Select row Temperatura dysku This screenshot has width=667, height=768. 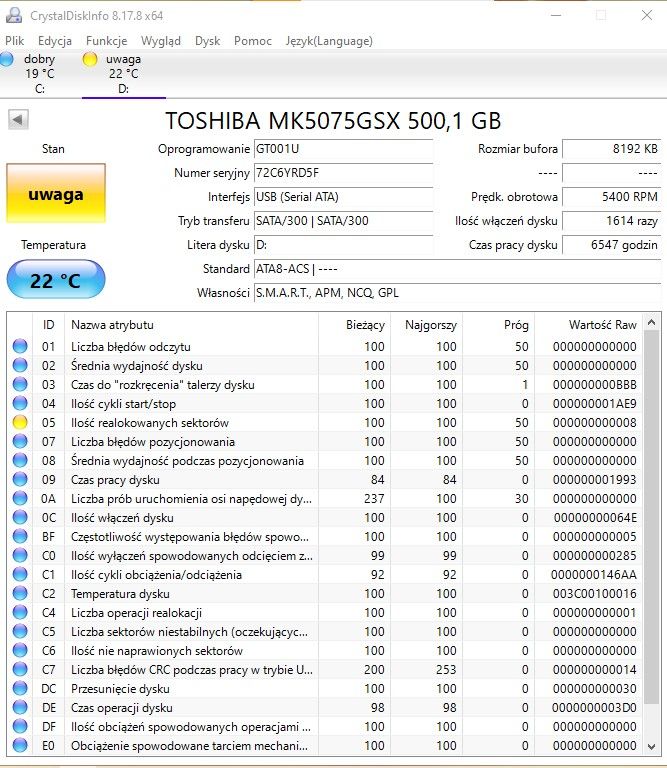[325, 594]
